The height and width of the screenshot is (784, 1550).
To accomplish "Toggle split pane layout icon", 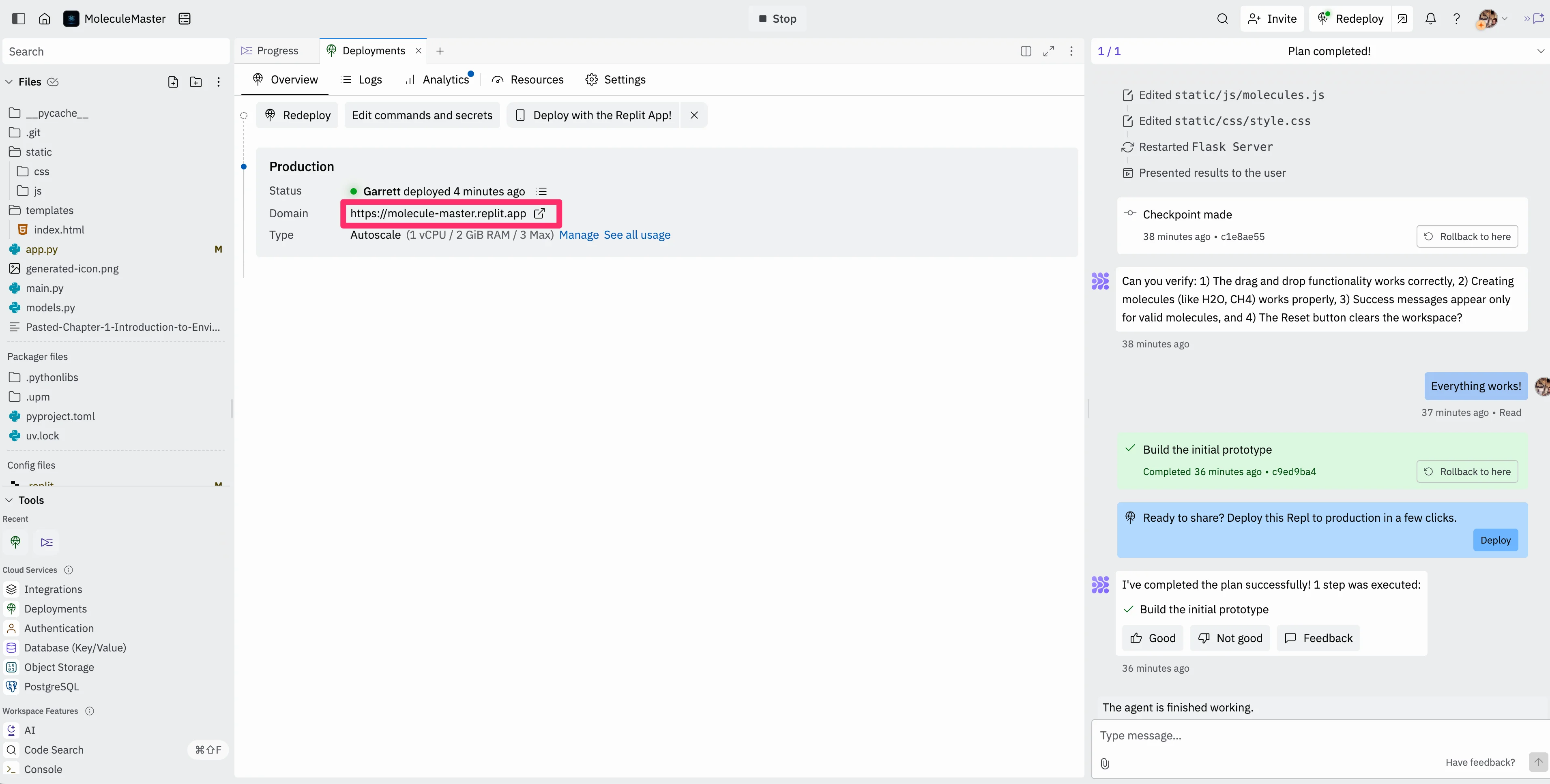I will (1026, 51).
